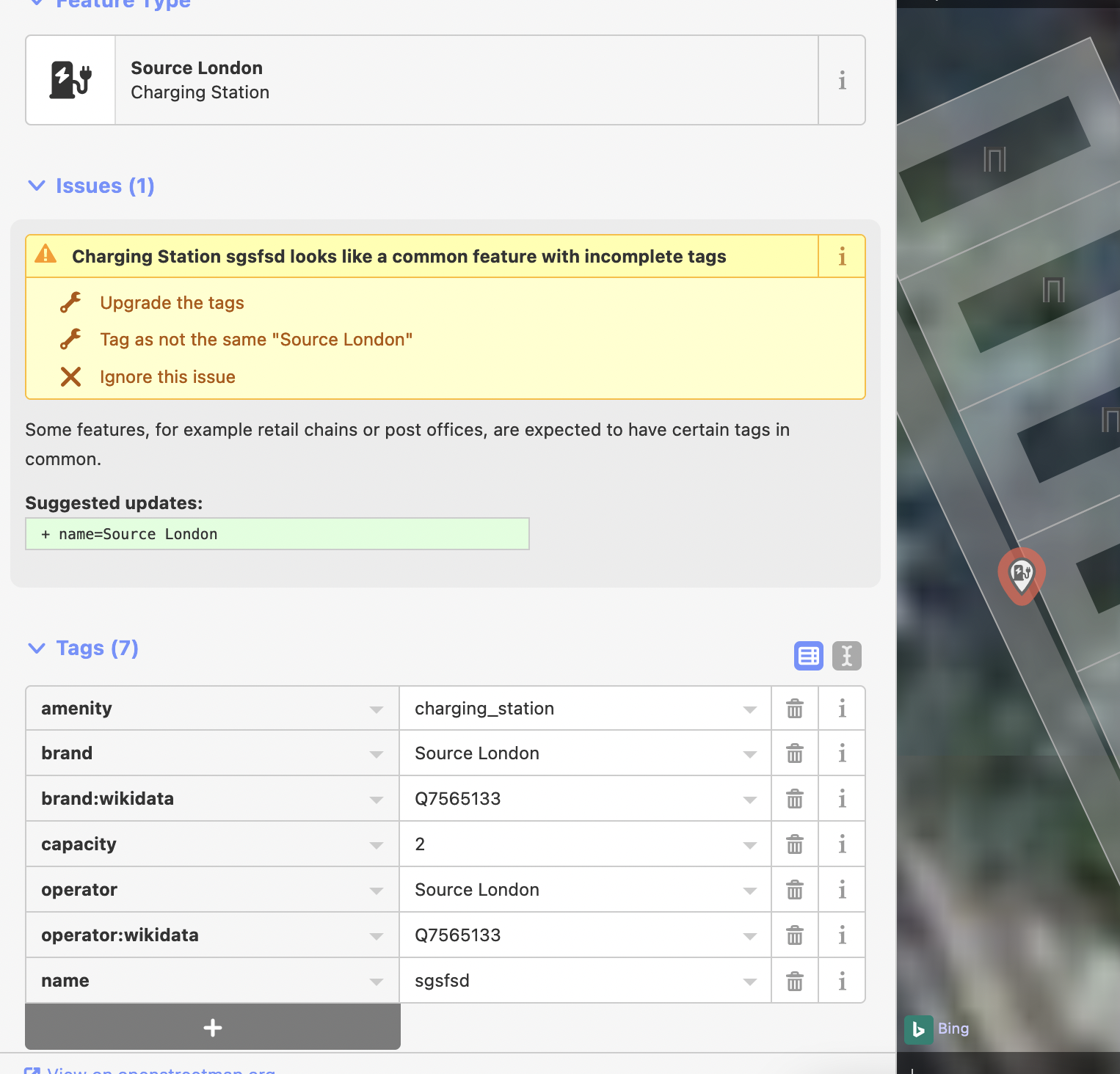Open the amenity value dropdown
The image size is (1120, 1074).
749,709
